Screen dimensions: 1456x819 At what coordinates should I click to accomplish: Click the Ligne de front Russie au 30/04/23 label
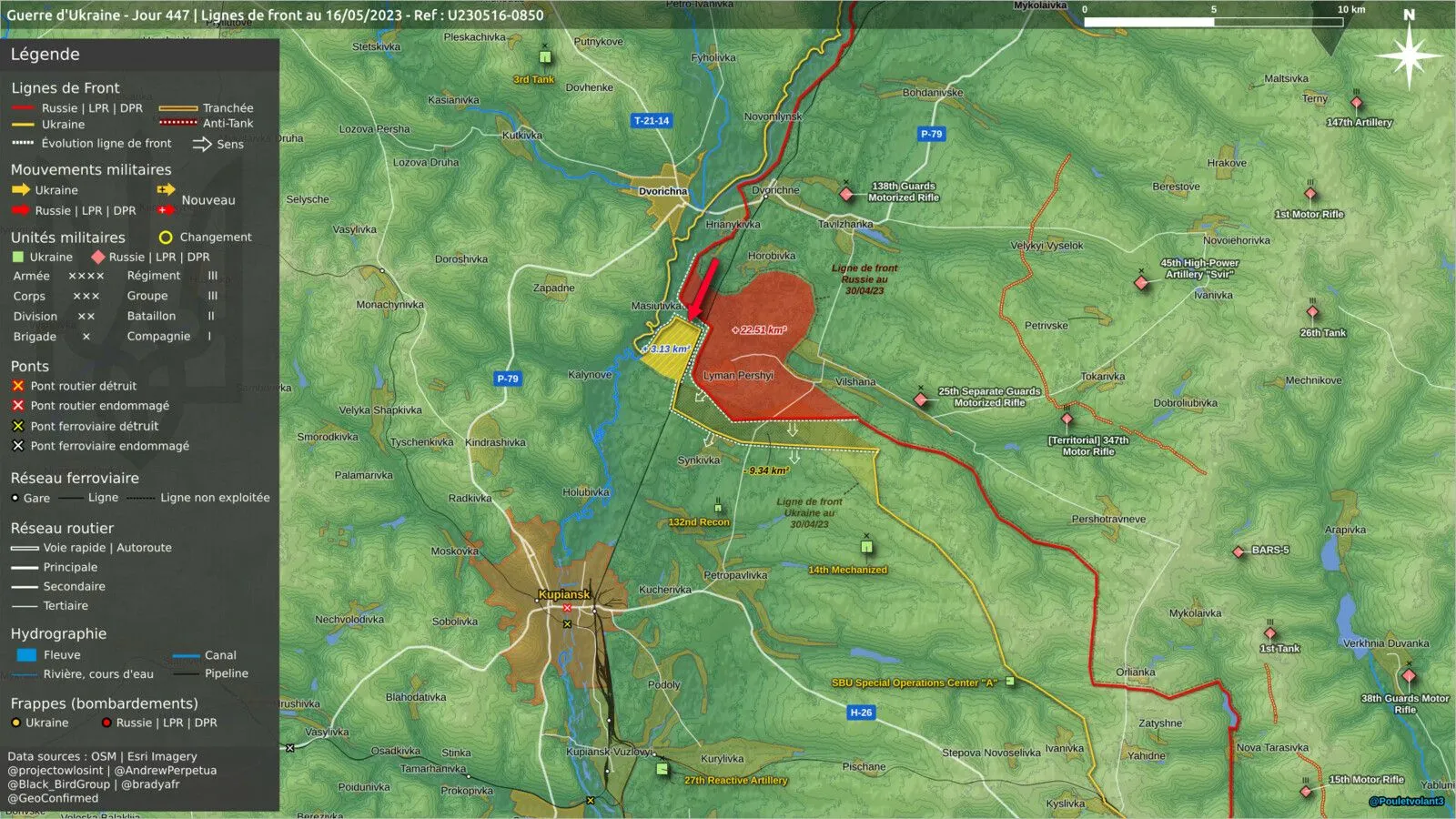click(x=864, y=279)
